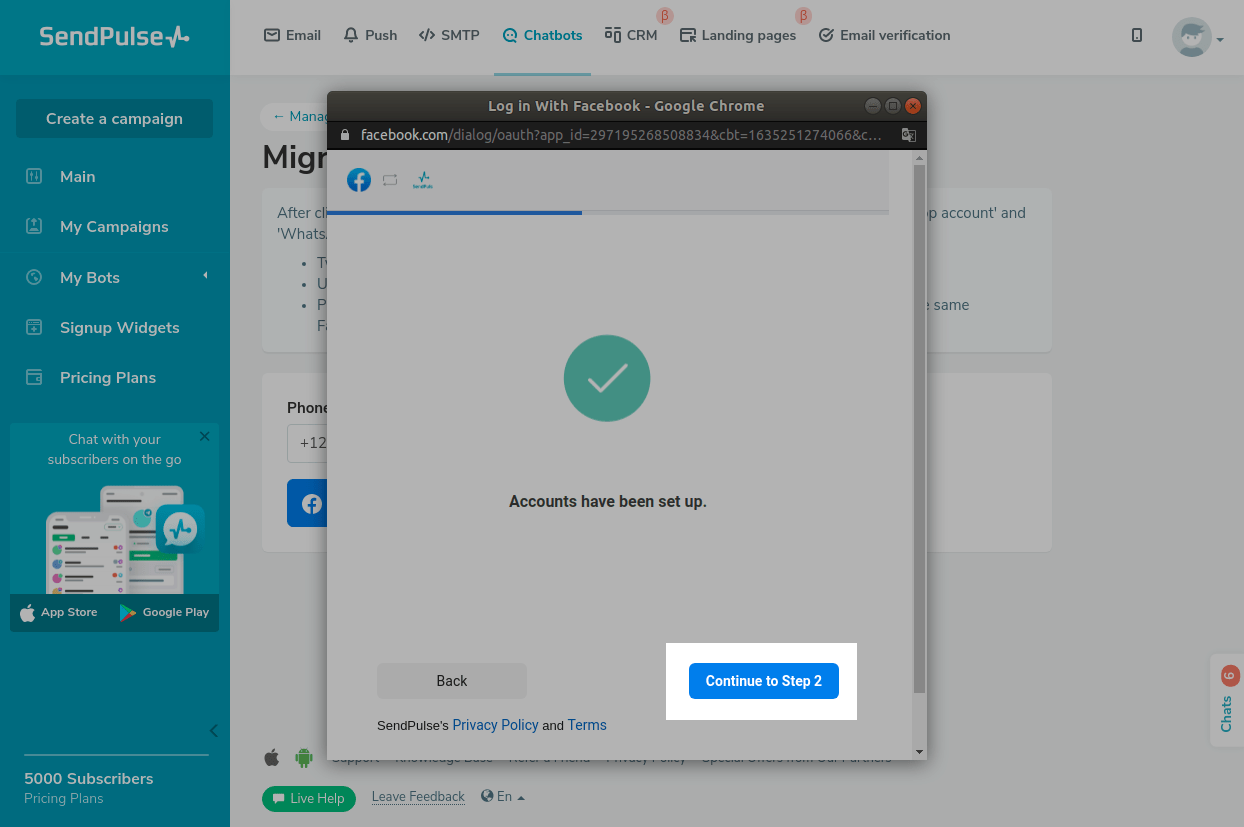Image resolution: width=1244 pixels, height=827 pixels.
Task: Close the Log in With Facebook window
Action: [x=912, y=106]
